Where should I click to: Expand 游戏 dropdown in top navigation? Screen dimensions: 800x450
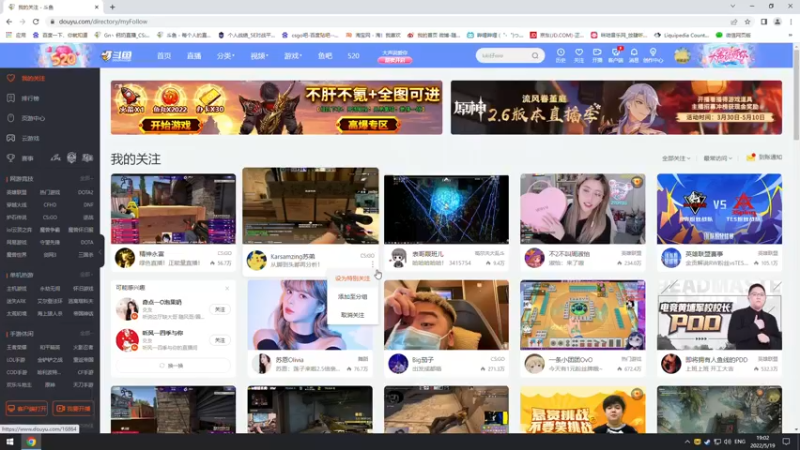(x=293, y=56)
